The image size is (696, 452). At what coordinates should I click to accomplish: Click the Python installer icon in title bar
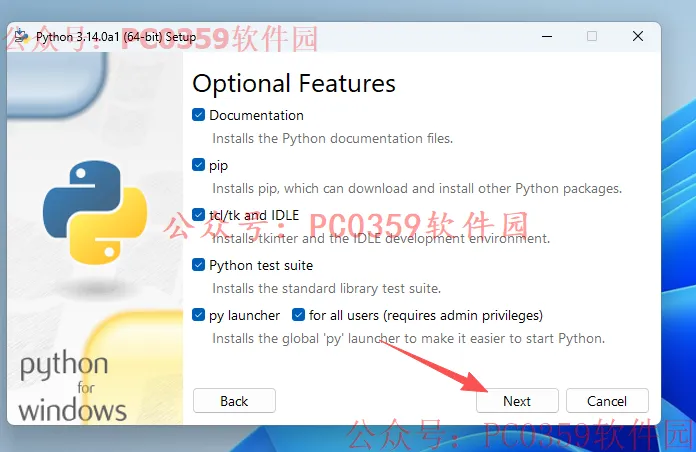coord(21,36)
